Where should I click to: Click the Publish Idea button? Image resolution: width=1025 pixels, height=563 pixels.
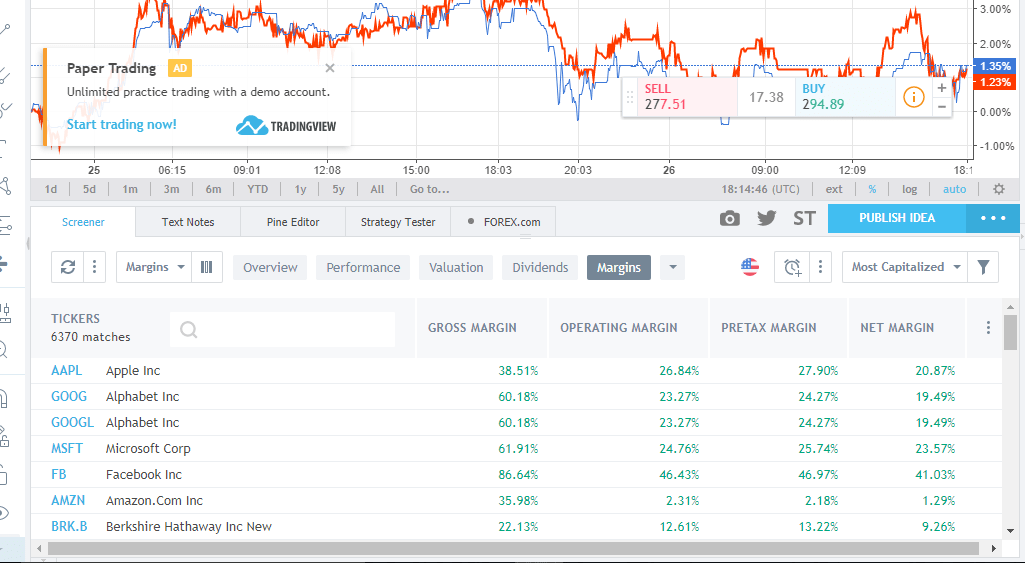point(897,218)
